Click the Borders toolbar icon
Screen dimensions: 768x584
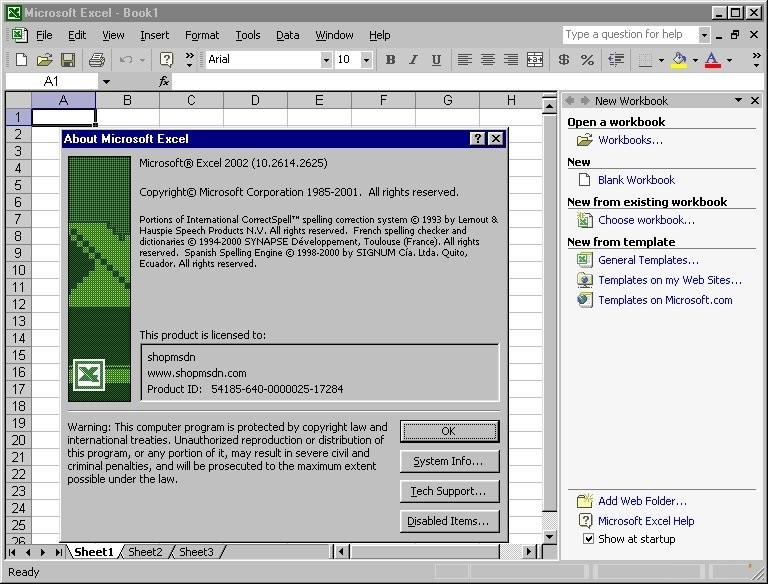click(646, 60)
